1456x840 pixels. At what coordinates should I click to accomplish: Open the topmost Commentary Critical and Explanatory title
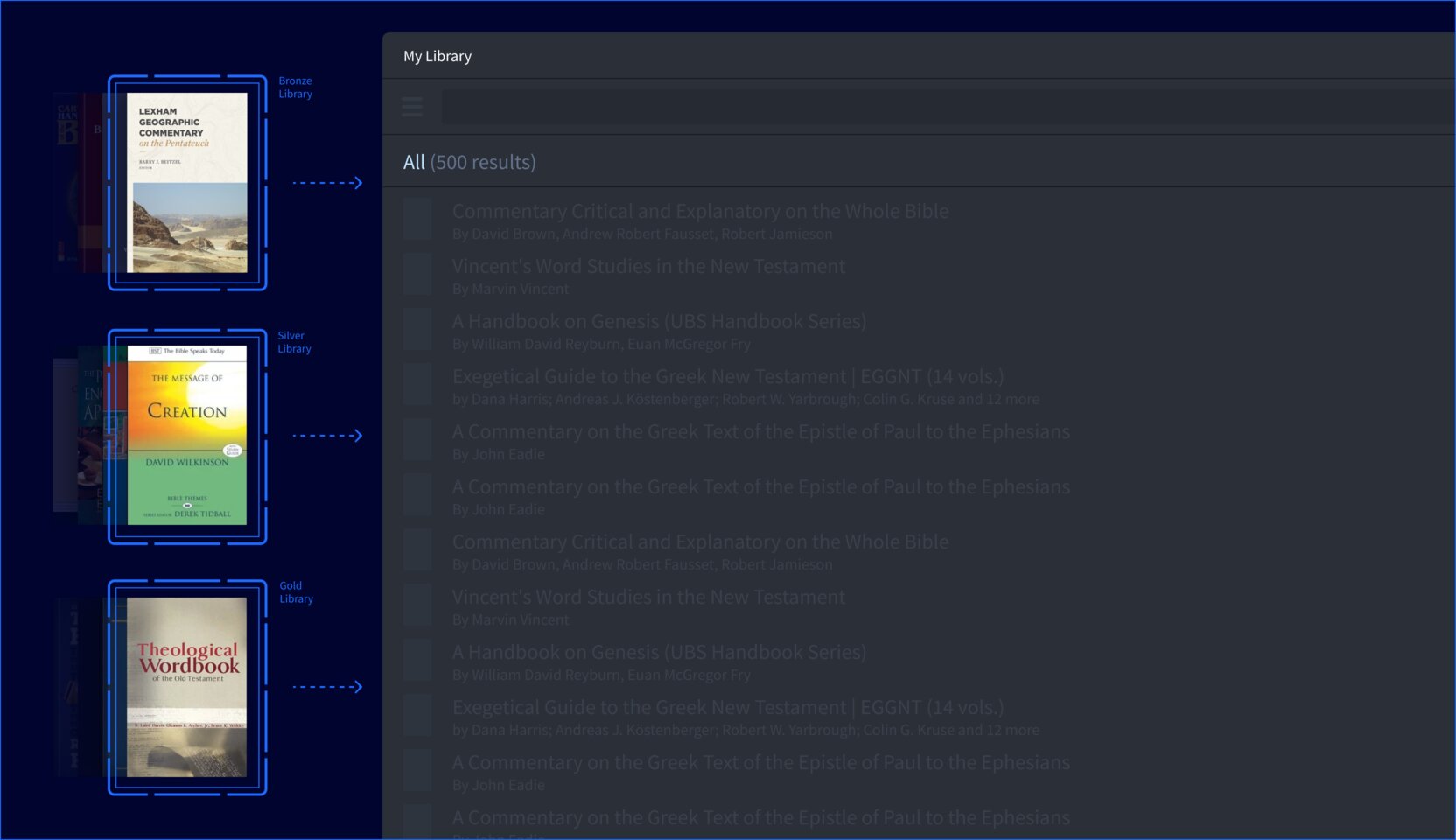tap(700, 211)
